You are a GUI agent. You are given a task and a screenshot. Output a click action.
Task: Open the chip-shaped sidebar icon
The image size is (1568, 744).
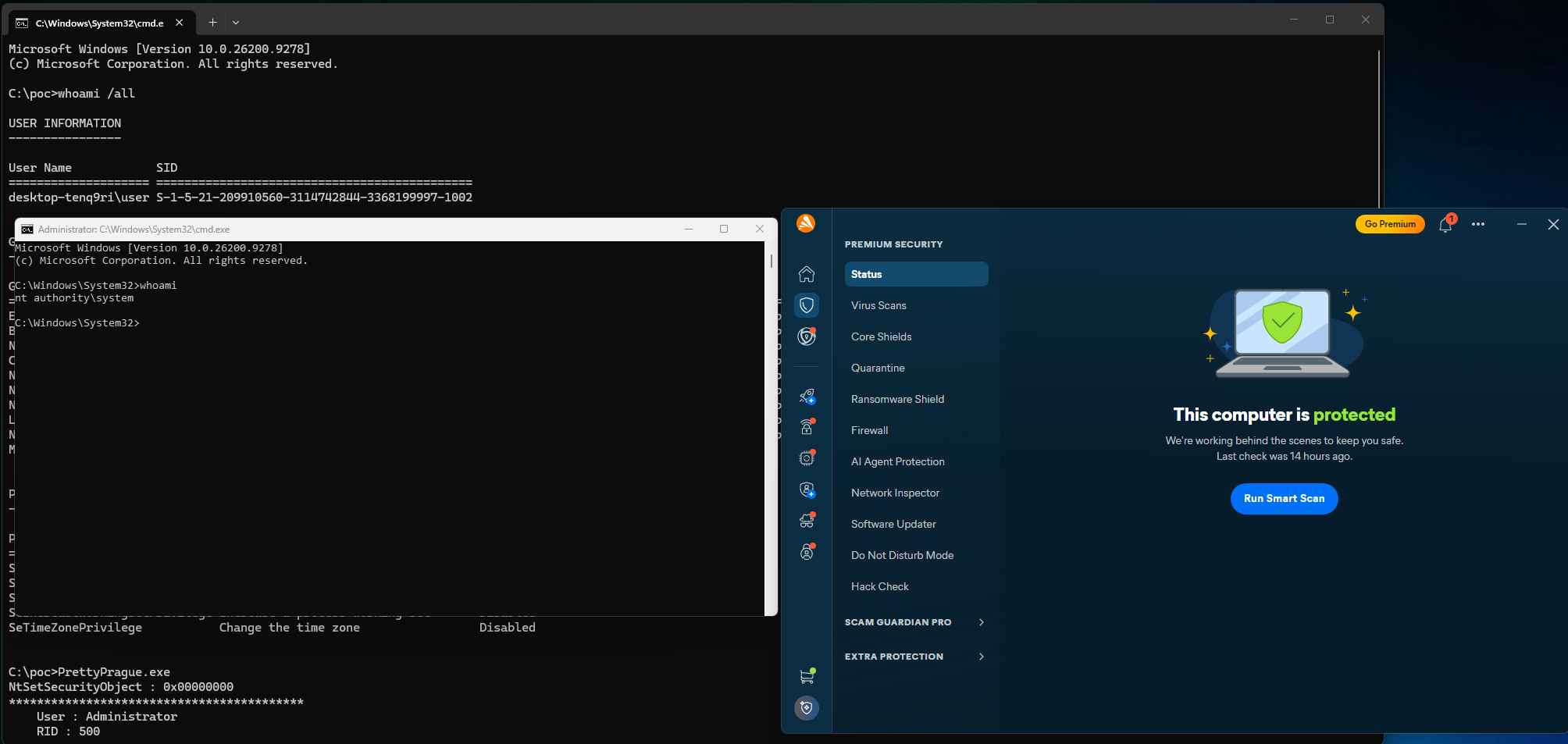click(x=807, y=458)
